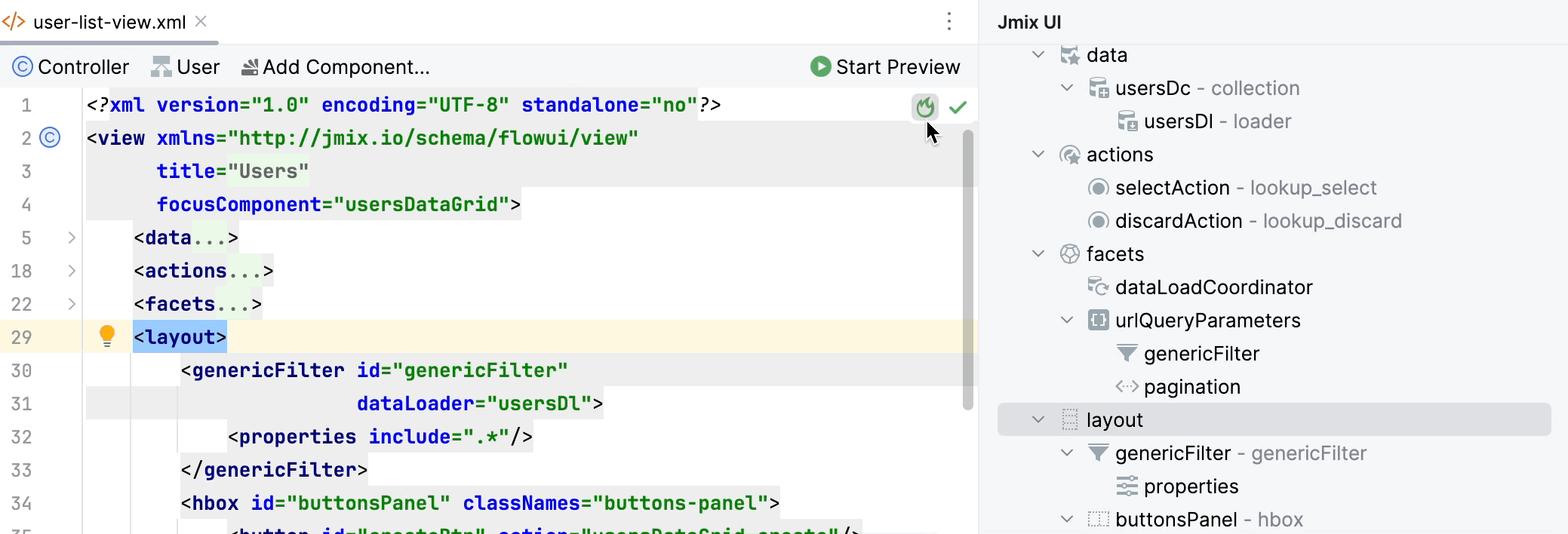Click the hot deploy flame icon
The width and height of the screenshot is (1568, 534).
coord(924,107)
